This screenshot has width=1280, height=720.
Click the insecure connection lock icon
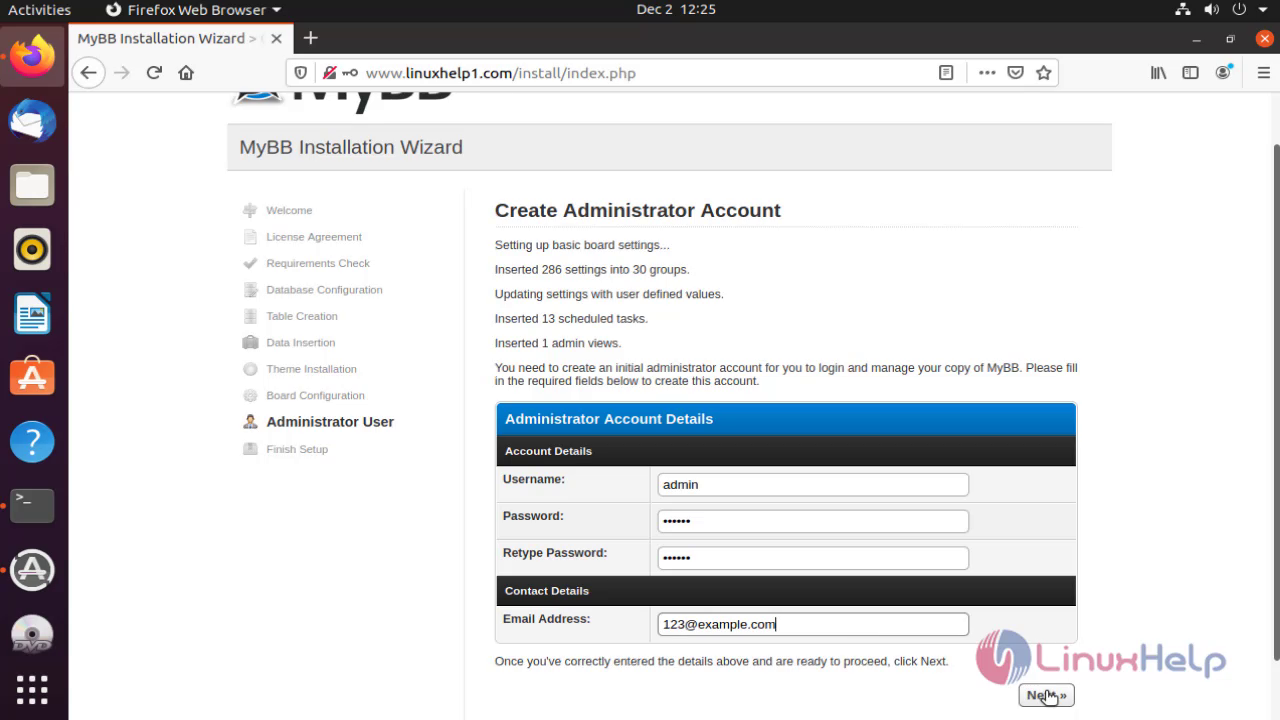pos(329,73)
